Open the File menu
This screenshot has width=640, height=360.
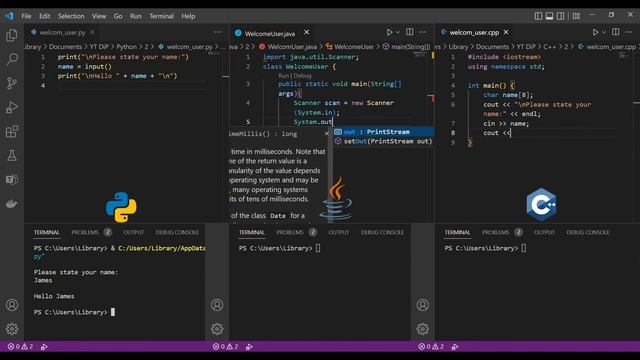26,16
